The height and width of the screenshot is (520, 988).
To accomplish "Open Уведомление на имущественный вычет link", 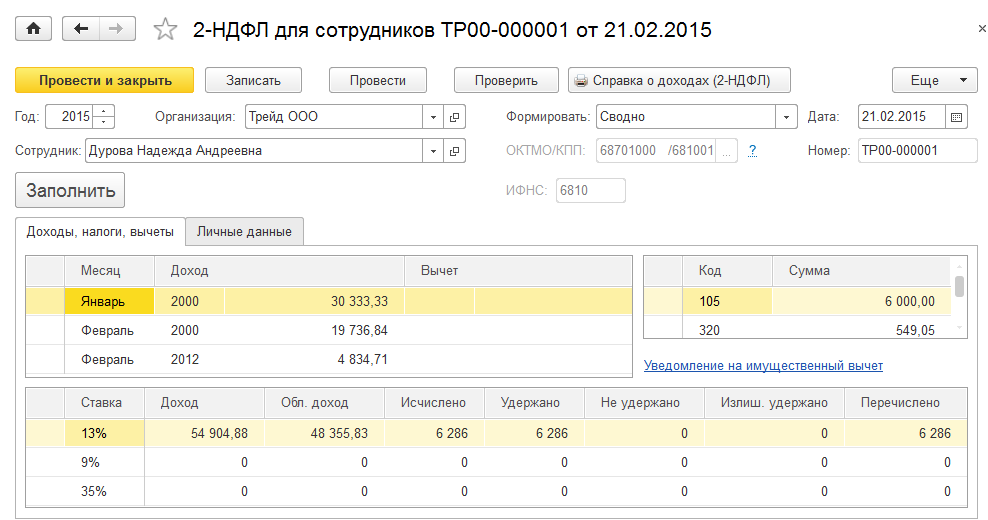I will 763,366.
